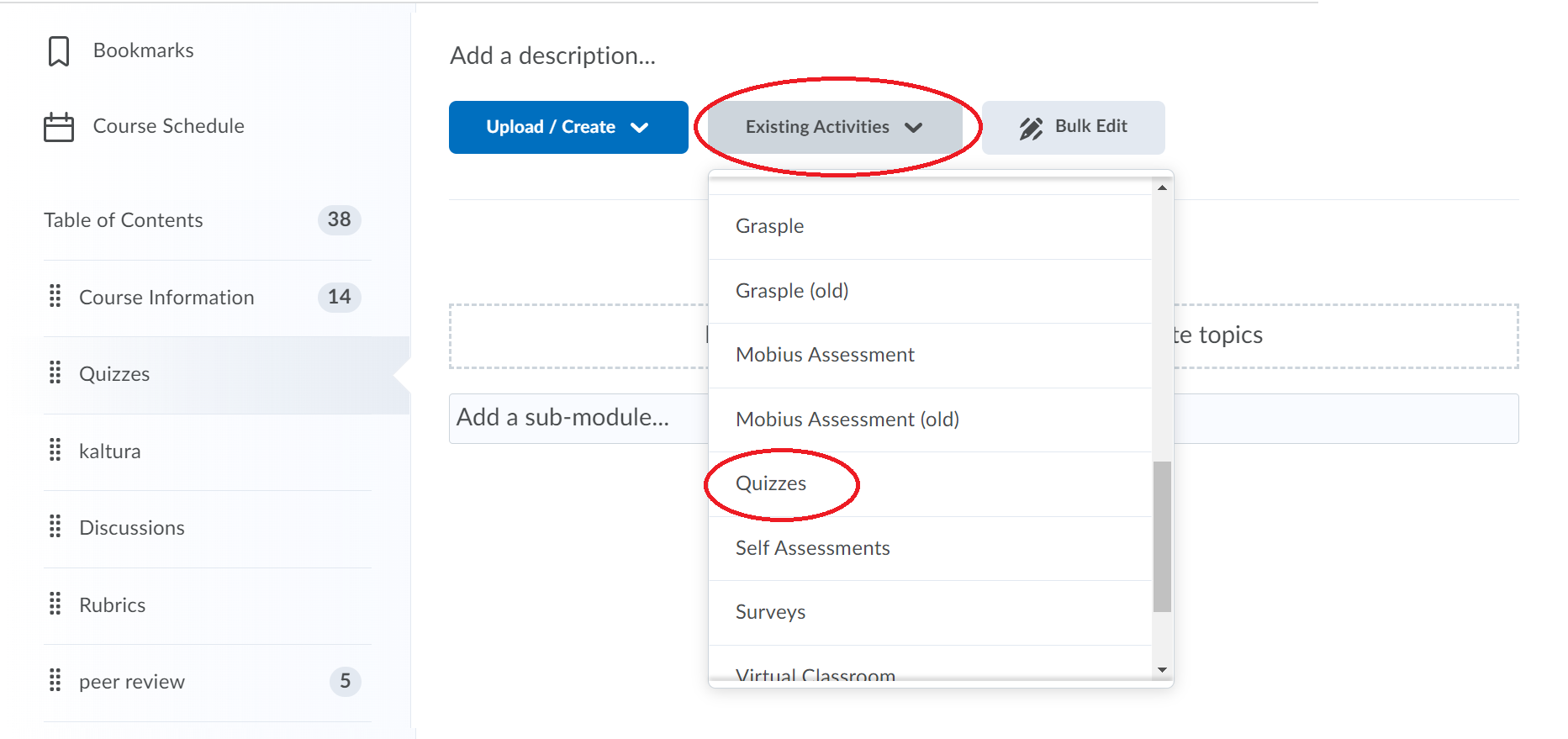Open Table of Contents in the sidebar

tap(123, 220)
